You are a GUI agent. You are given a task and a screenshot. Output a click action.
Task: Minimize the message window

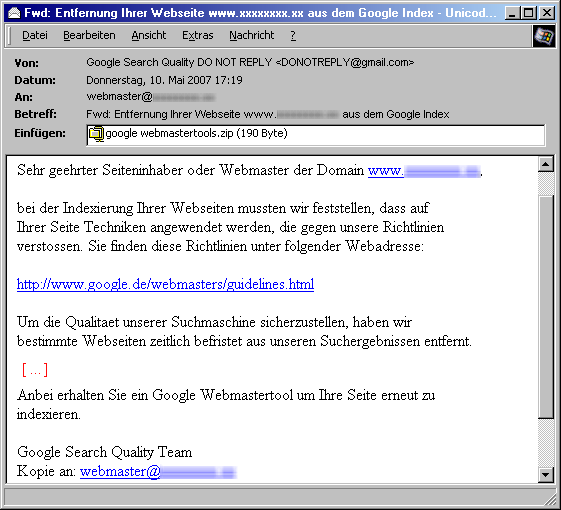pyautogui.click(x=512, y=13)
